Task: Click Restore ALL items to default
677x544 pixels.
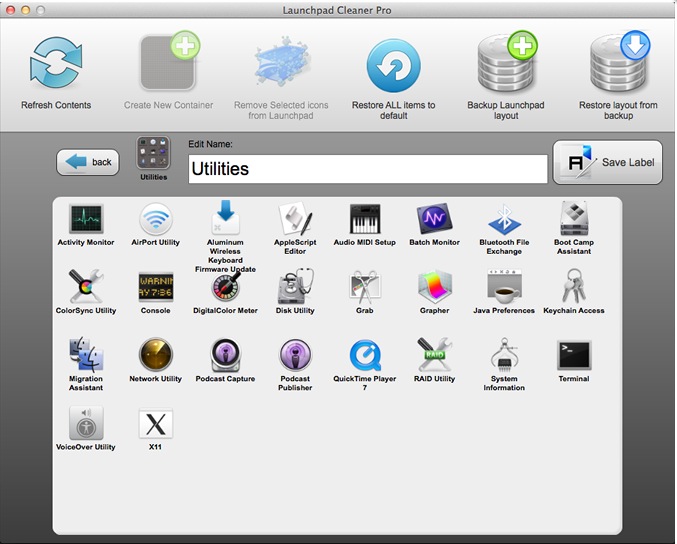Action: pyautogui.click(x=393, y=66)
